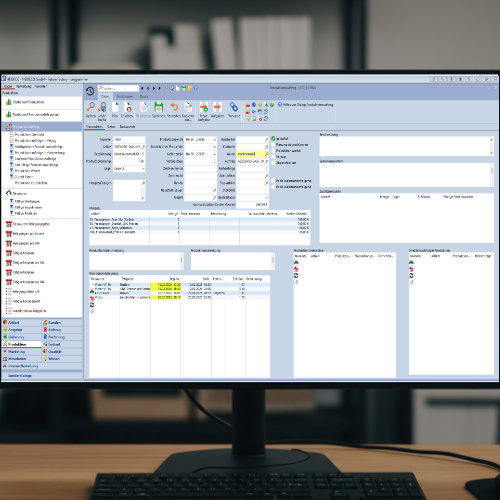This screenshot has height=500, width=500.
Task: Click the delete document icon with red mark
Action: (x=127, y=107)
